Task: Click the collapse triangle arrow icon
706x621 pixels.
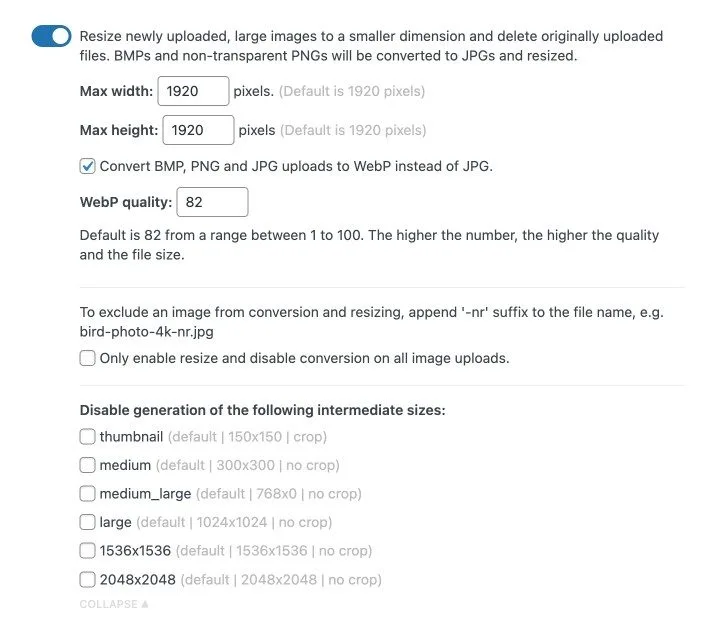Action: coord(145,604)
